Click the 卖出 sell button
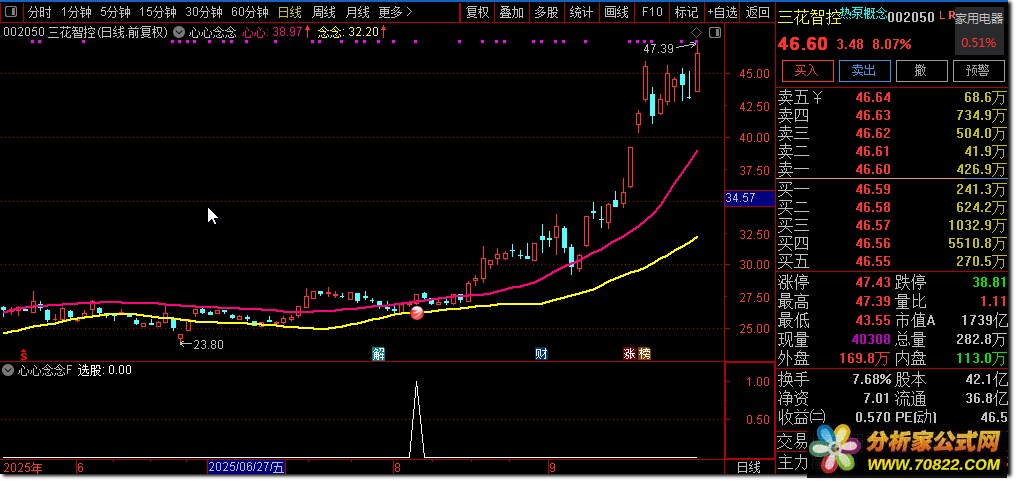The width and height of the screenshot is (1017, 481). click(x=864, y=71)
